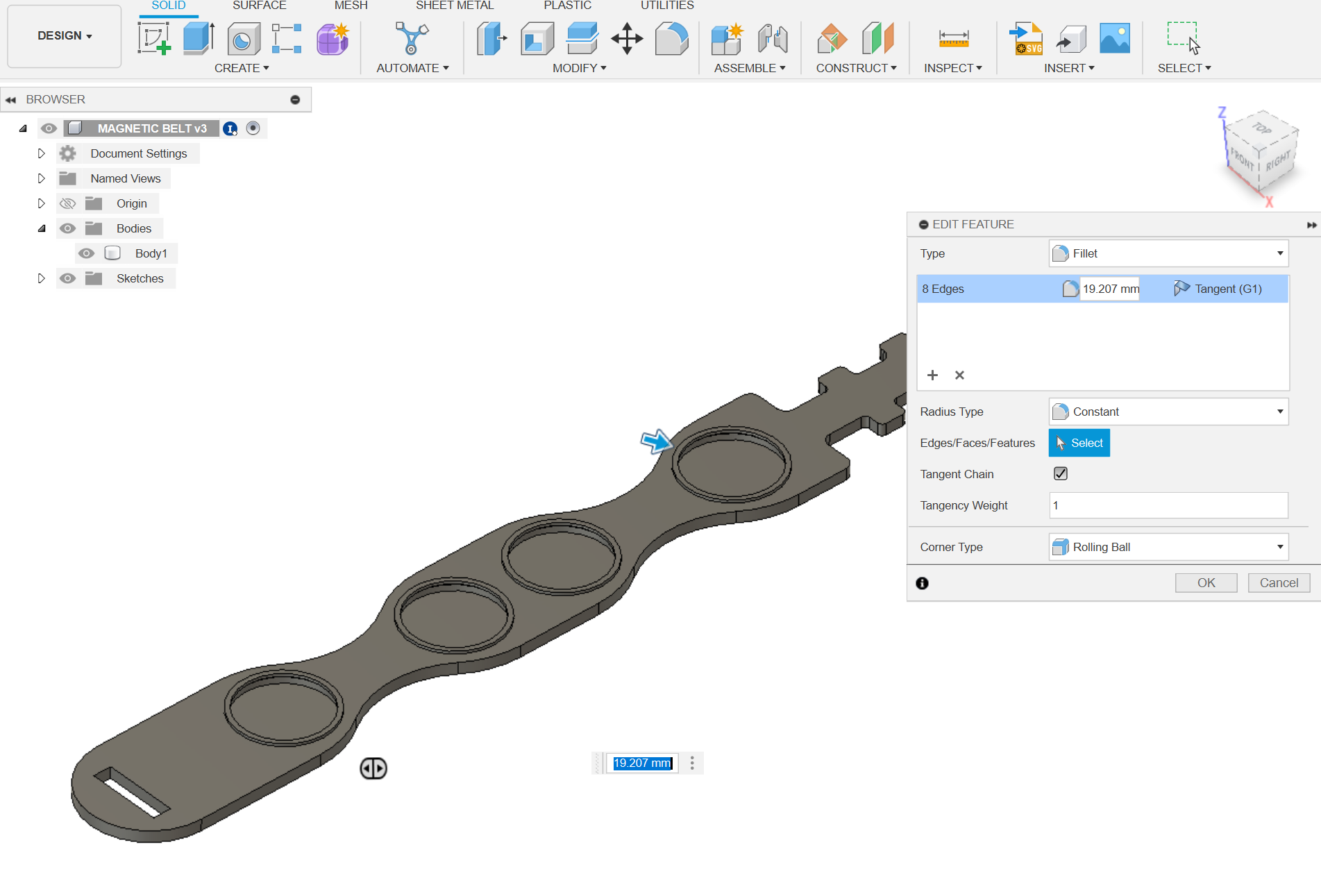Click the Insert SVG icon
1321x896 pixels.
(x=1026, y=38)
